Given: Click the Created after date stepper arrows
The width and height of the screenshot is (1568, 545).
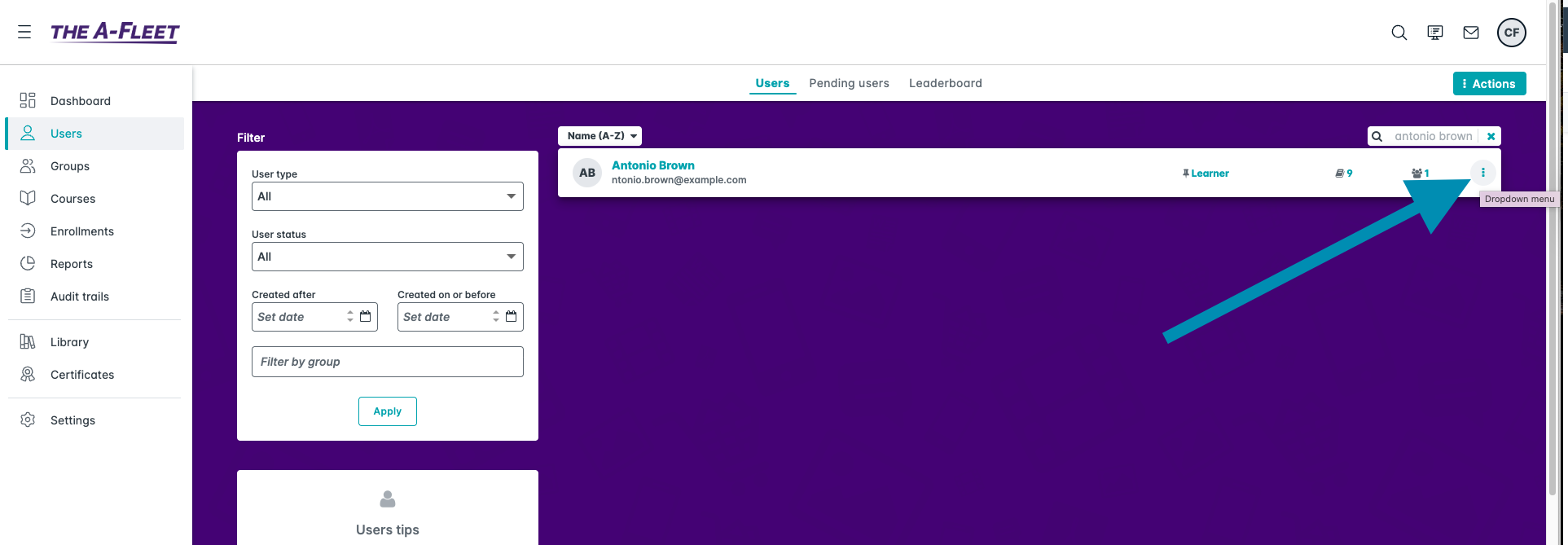Looking at the screenshot, I should 350,317.
